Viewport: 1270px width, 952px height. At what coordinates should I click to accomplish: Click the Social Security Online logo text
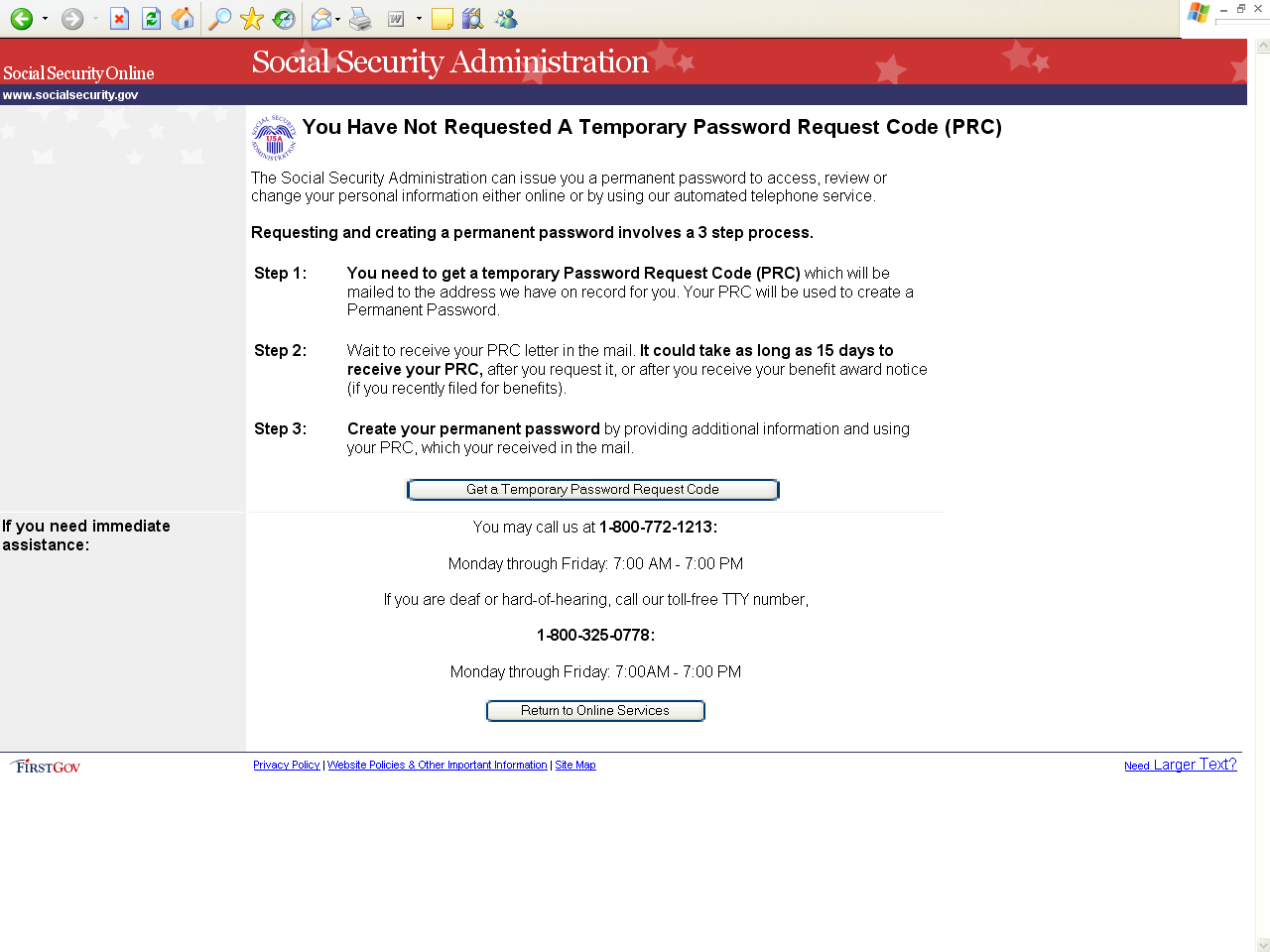pyautogui.click(x=78, y=73)
